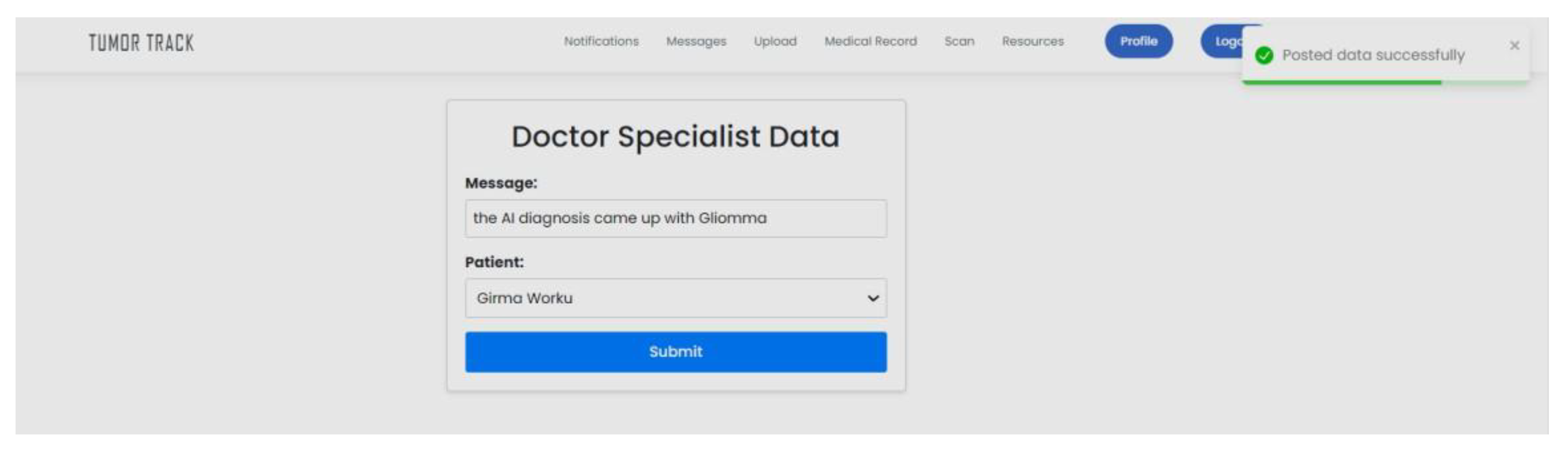
Task: Open the Patient selection dropdown
Action: click(x=676, y=298)
